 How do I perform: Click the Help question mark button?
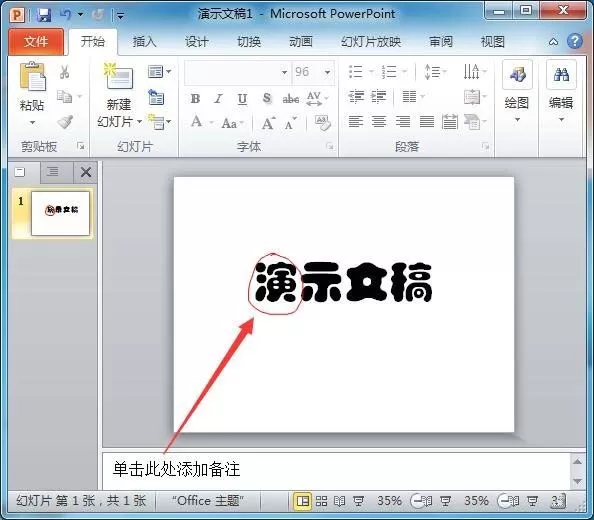[x=575, y=41]
